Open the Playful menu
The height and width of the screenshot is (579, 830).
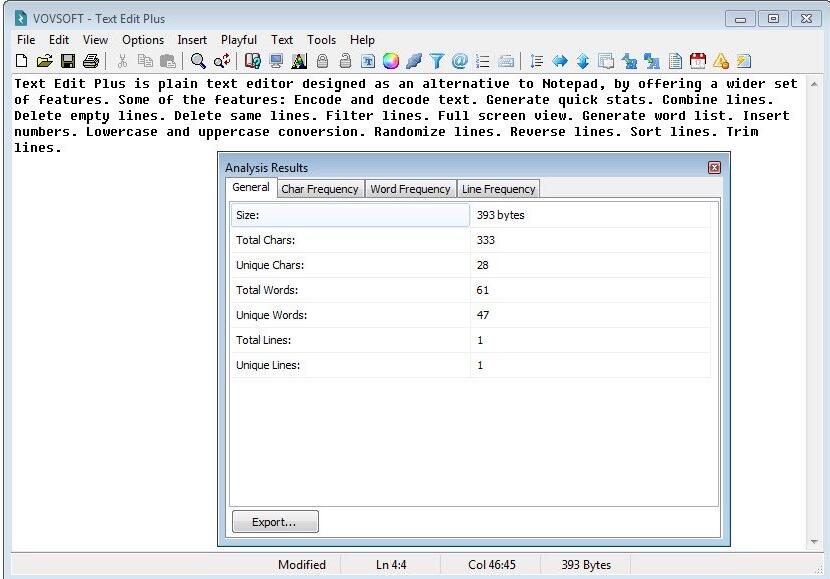239,40
